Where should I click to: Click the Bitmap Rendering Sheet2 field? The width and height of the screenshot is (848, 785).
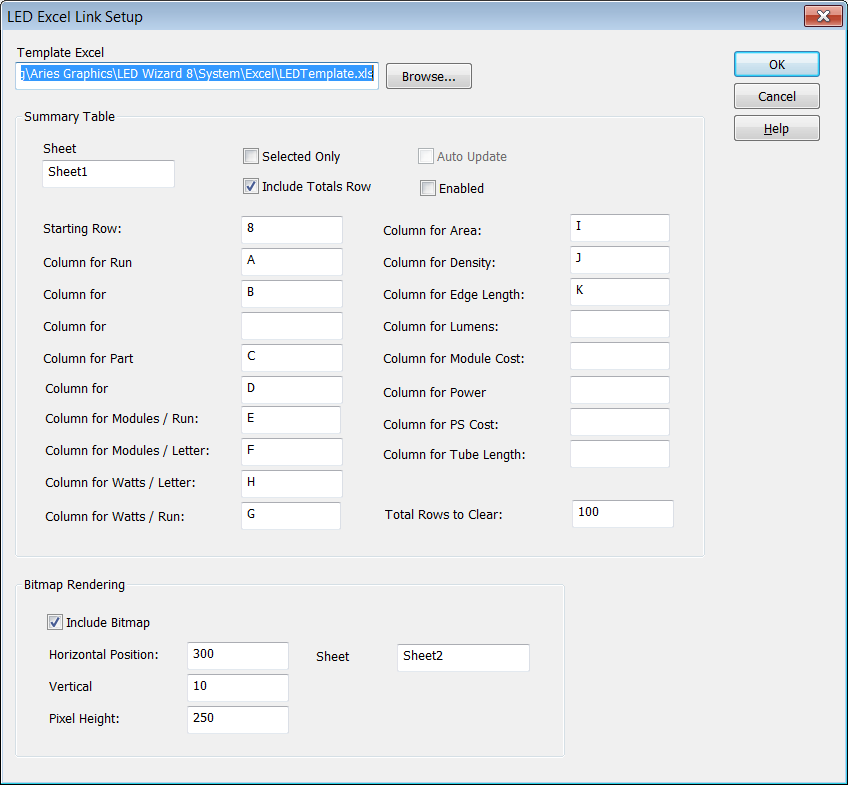(x=462, y=657)
